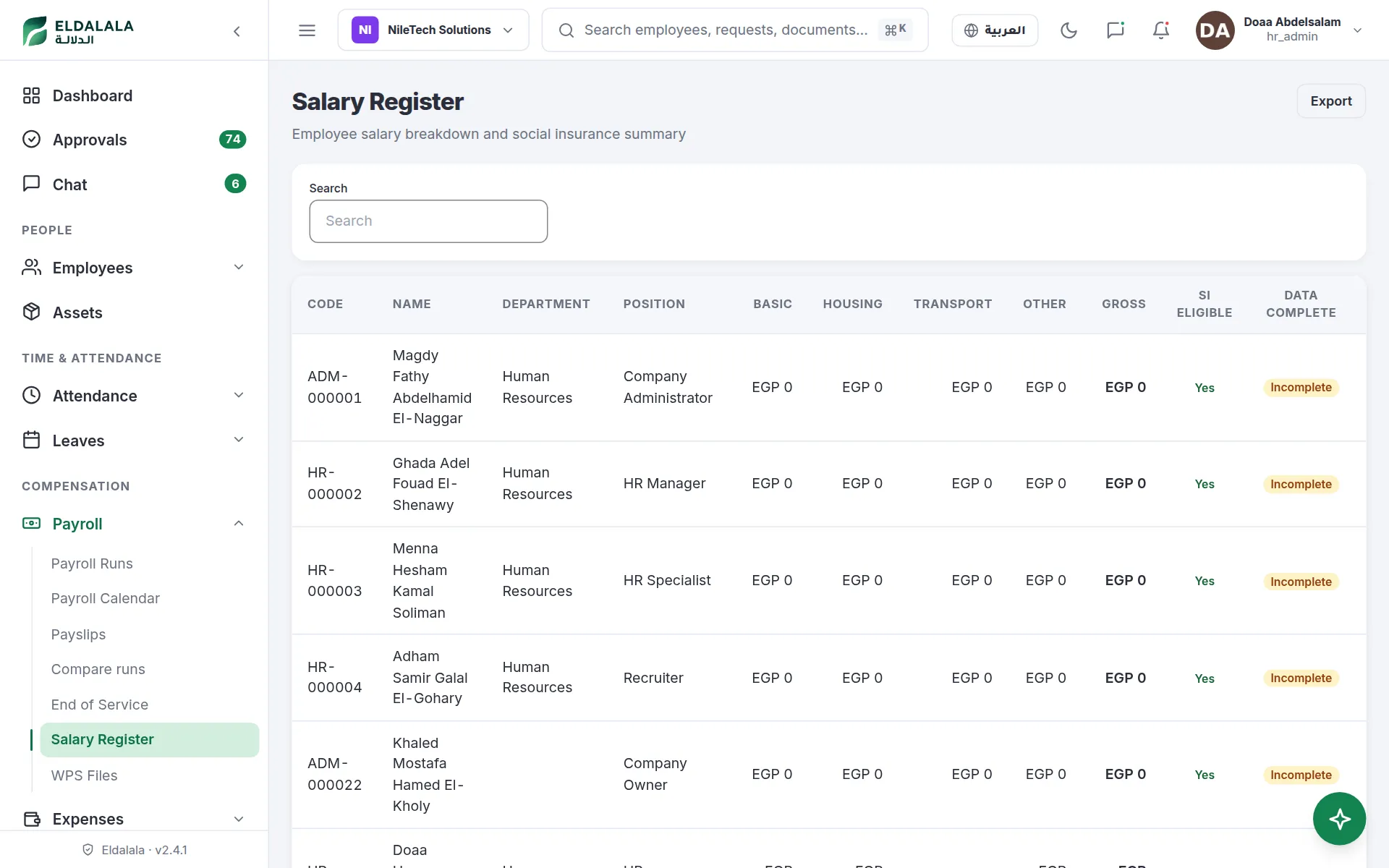Click Incomplete badge for Adham Samir
Viewport: 1389px width, 868px height.
[1301, 678]
